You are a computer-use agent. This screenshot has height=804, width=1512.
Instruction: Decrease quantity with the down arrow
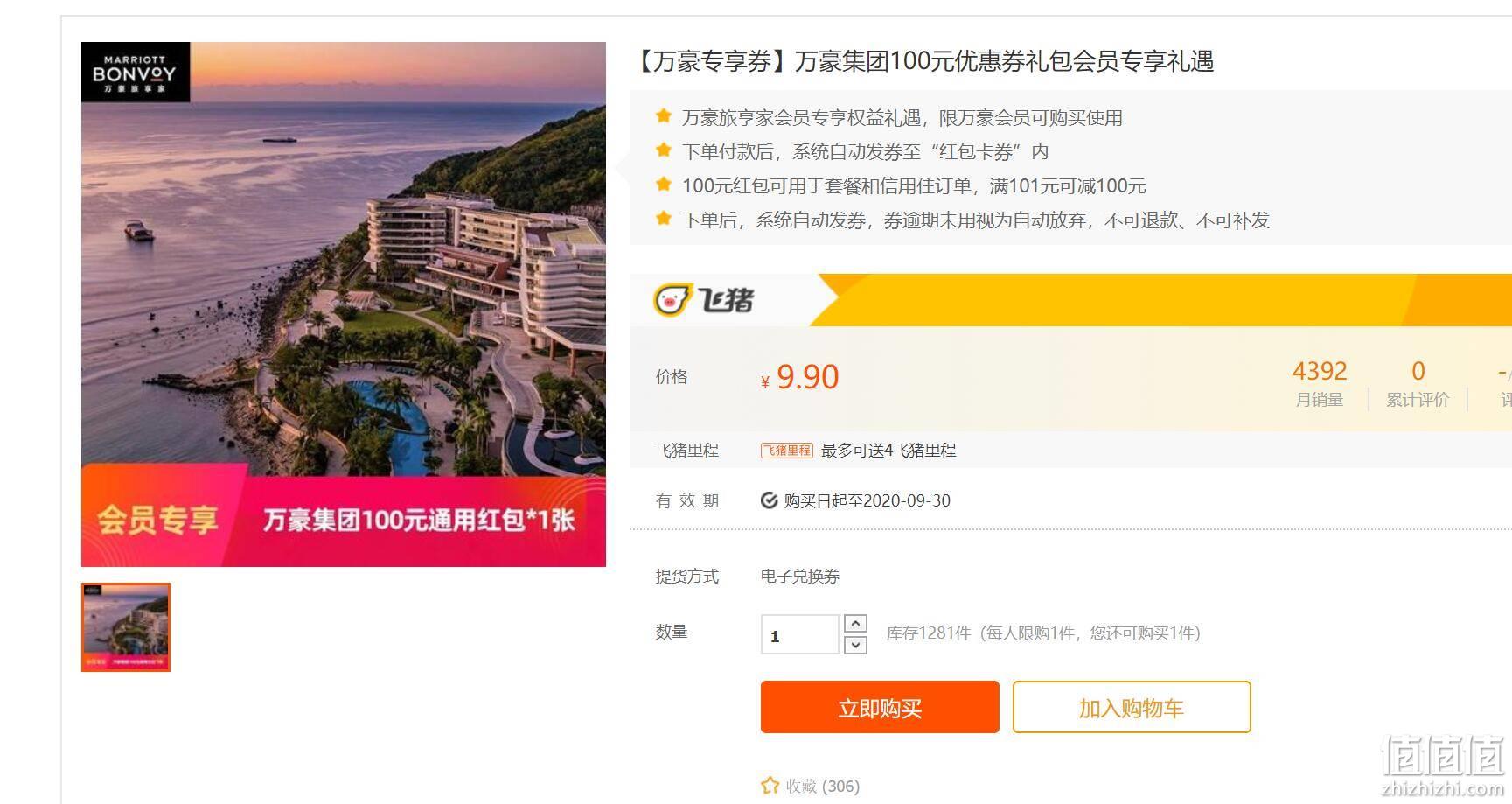click(855, 646)
